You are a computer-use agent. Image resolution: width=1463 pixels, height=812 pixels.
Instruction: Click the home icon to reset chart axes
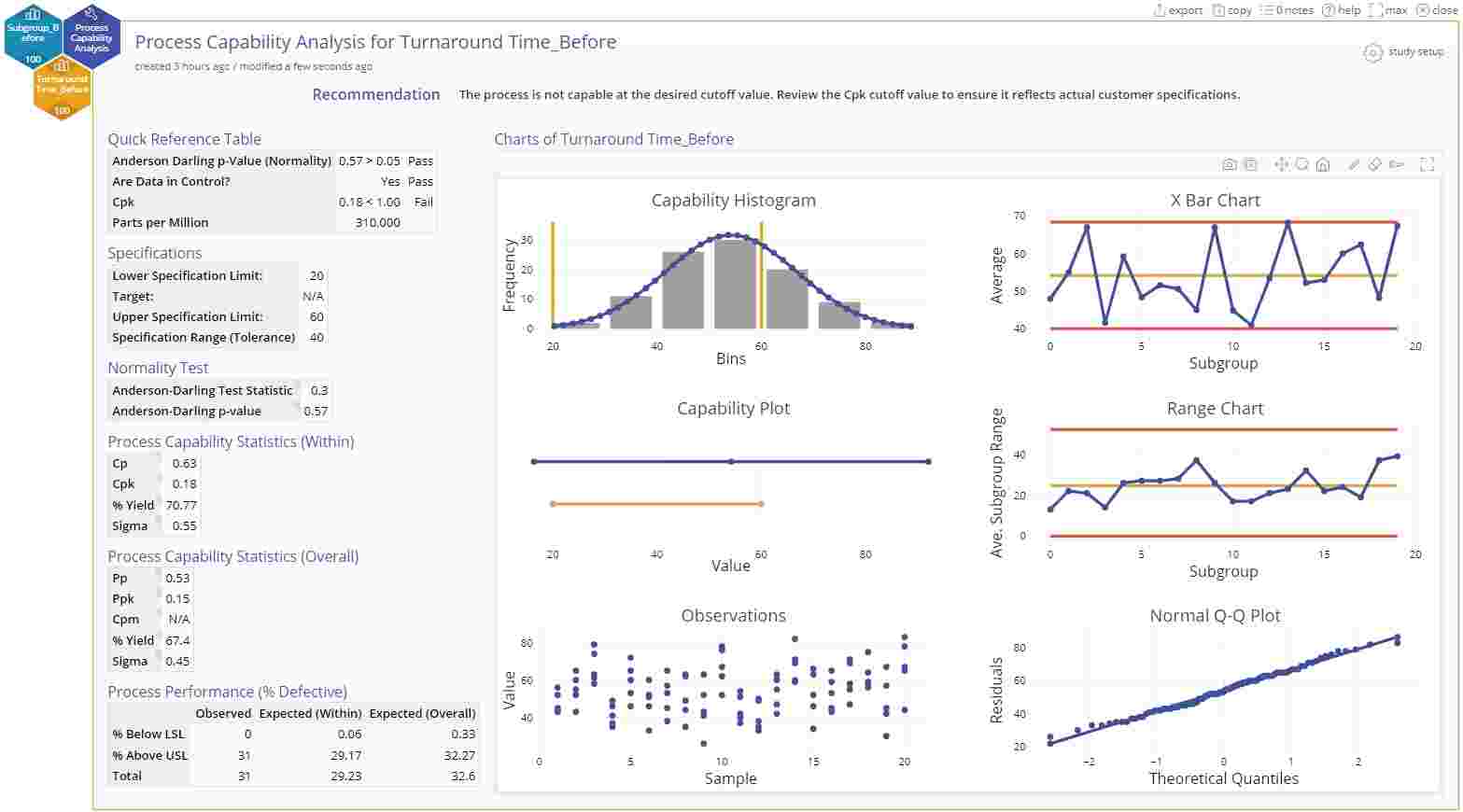1323,164
